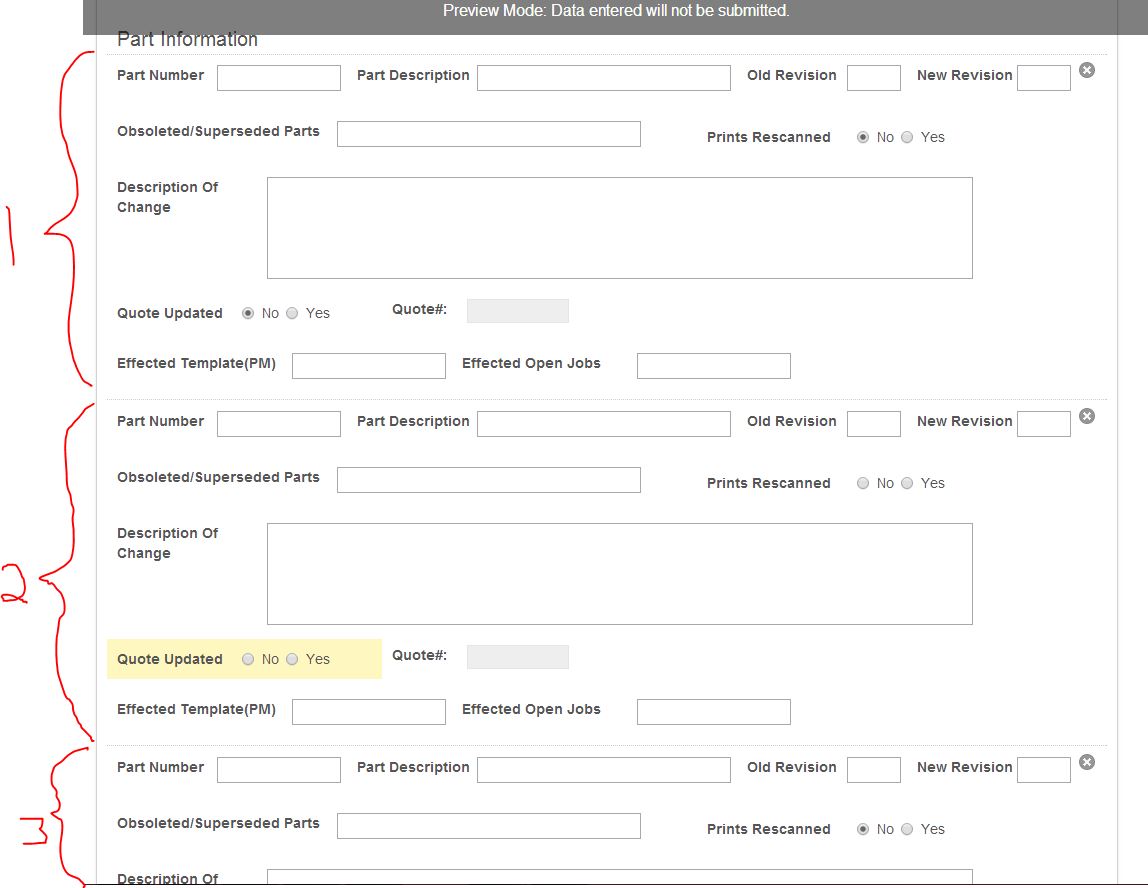
Task: Focus Effected Template(PM) field in first section
Action: [368, 366]
